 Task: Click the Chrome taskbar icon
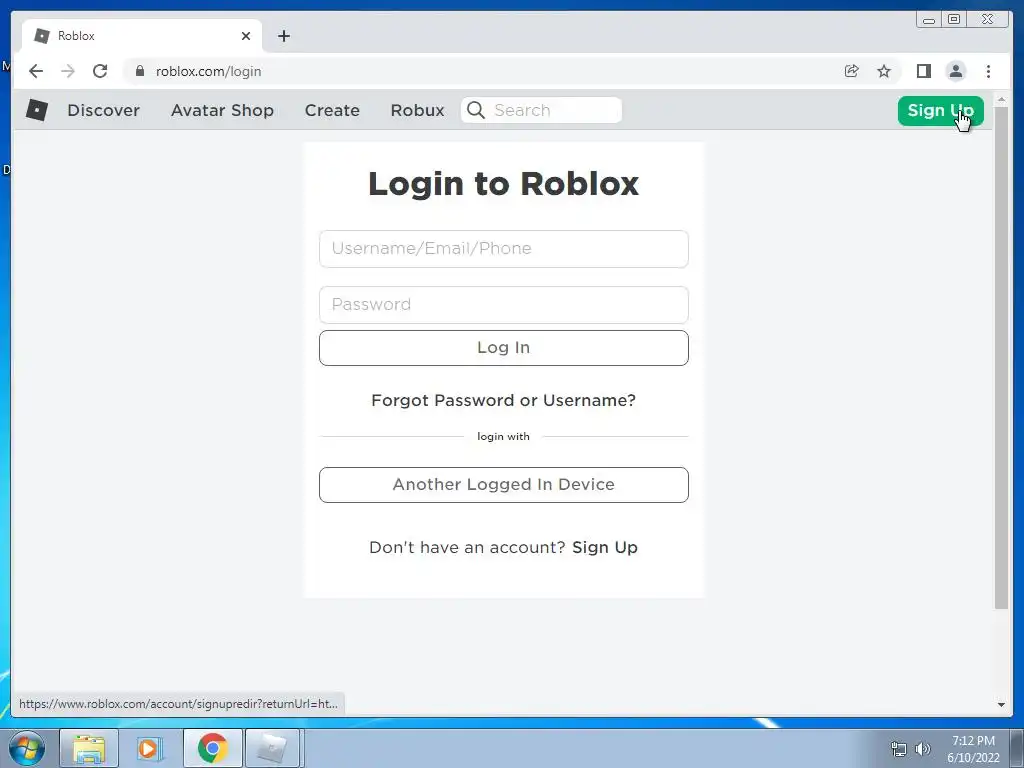212,748
